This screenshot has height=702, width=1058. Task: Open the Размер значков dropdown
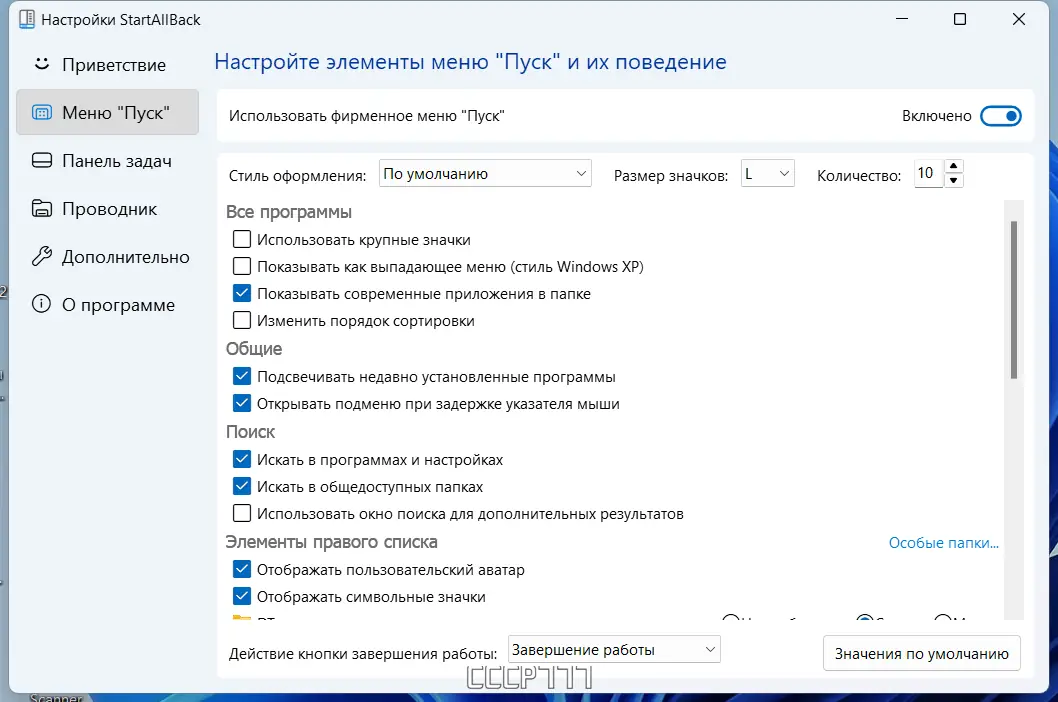pos(767,172)
